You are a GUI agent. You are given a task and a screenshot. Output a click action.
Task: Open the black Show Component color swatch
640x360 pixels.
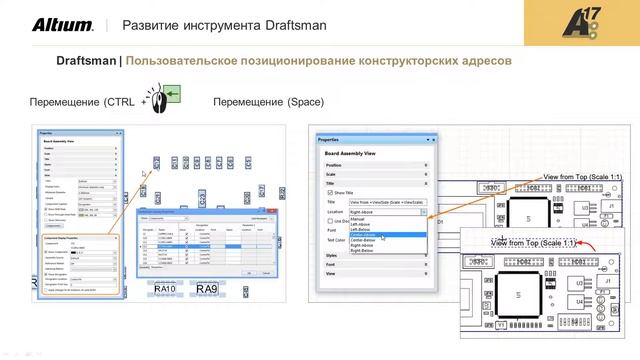pyautogui.click(x=73, y=253)
